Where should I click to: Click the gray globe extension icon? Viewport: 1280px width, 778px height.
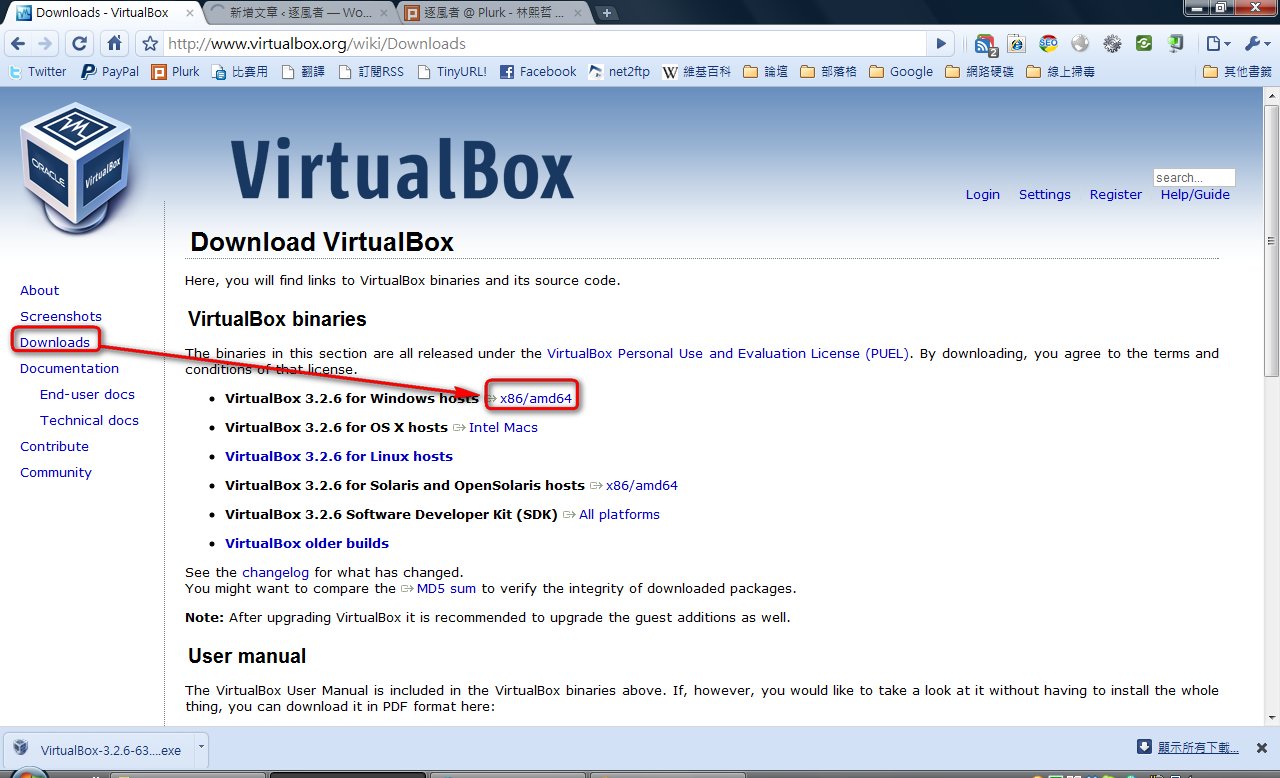click(x=1080, y=44)
